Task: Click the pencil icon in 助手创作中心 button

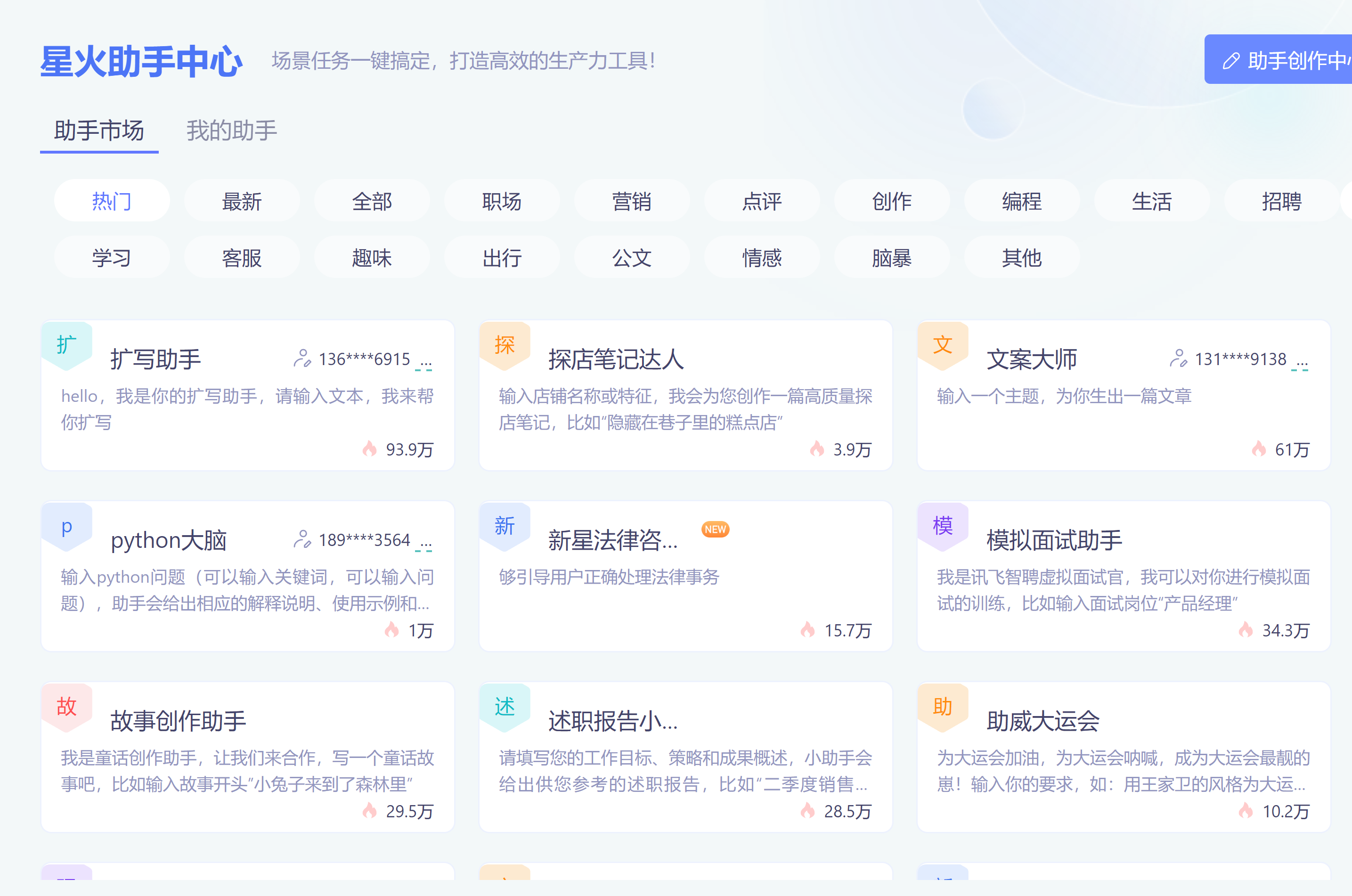Action: 1231,61
